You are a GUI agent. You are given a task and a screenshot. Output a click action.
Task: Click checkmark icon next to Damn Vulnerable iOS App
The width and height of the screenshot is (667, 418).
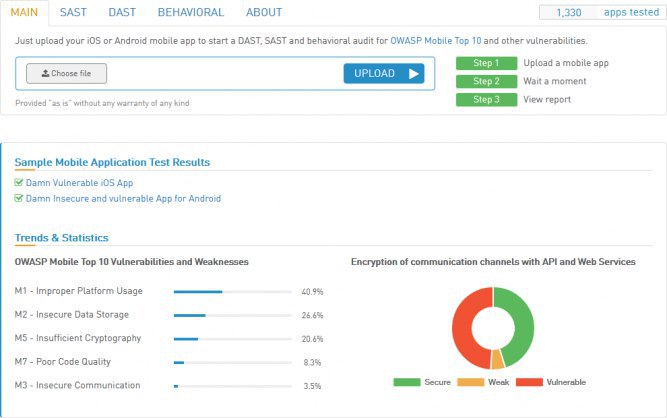coord(18,182)
